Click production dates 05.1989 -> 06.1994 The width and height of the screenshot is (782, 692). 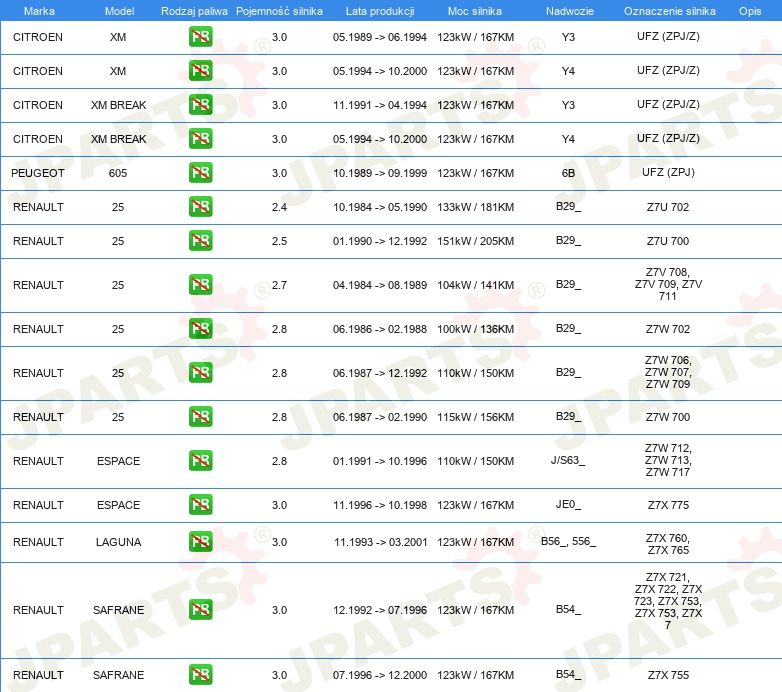pyautogui.click(x=380, y=37)
